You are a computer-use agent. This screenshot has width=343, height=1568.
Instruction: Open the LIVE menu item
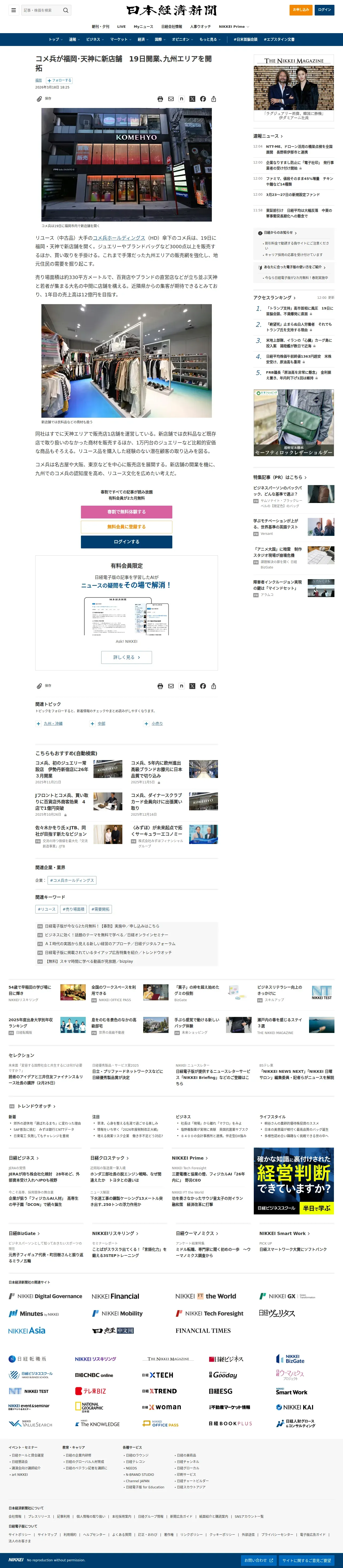[122, 27]
